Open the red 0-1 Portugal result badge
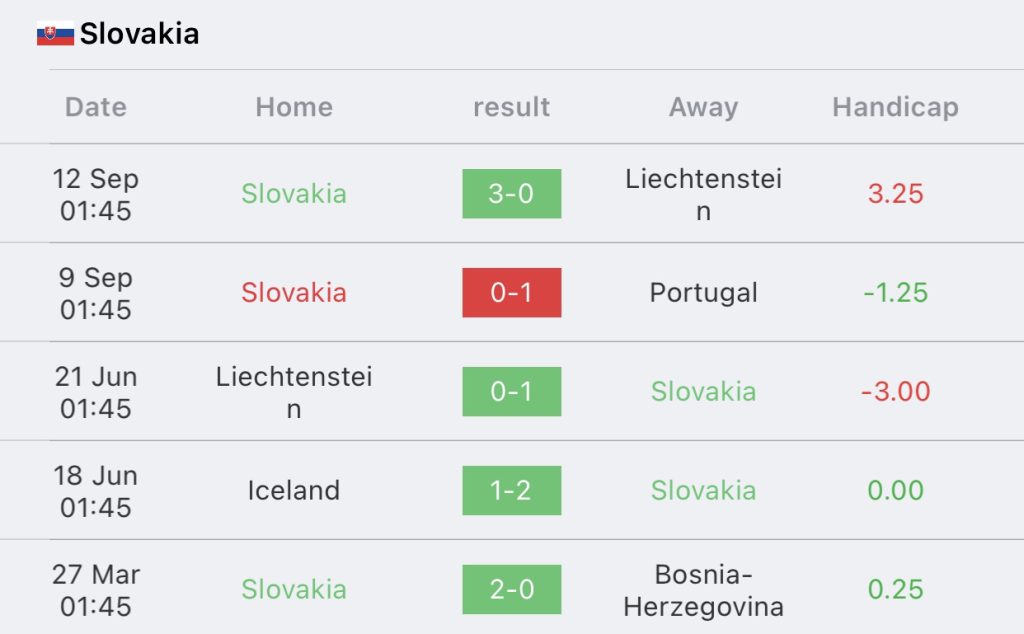The width and height of the screenshot is (1024, 634). coord(511,293)
